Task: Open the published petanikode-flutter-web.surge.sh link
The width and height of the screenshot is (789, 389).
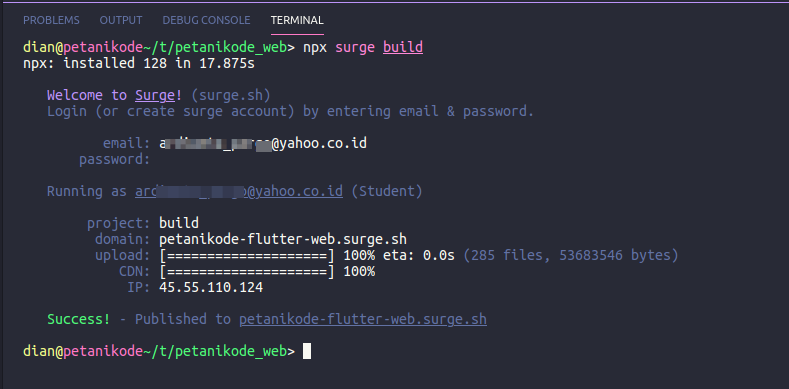Action: tap(363, 320)
